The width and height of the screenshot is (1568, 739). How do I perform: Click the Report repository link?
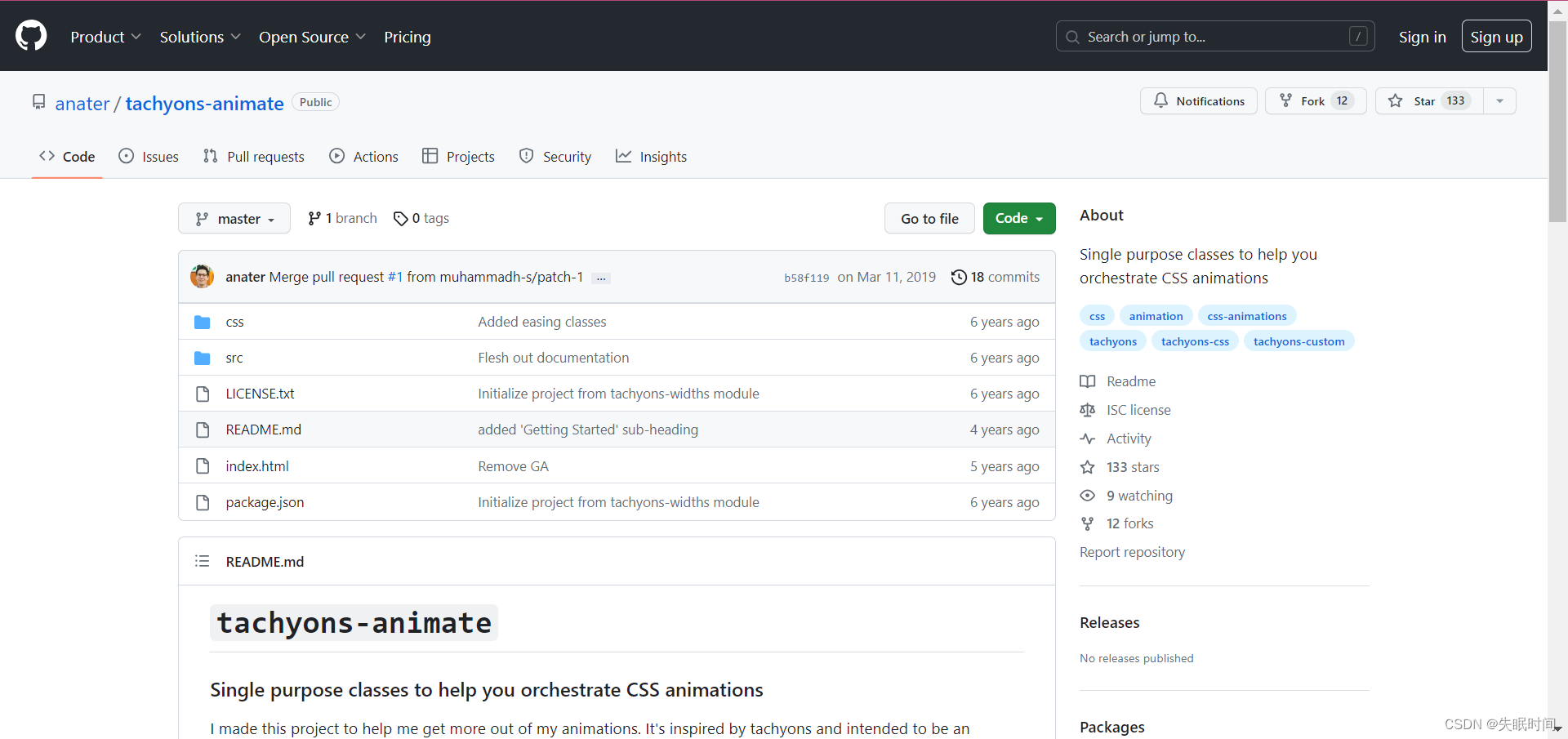1132,552
